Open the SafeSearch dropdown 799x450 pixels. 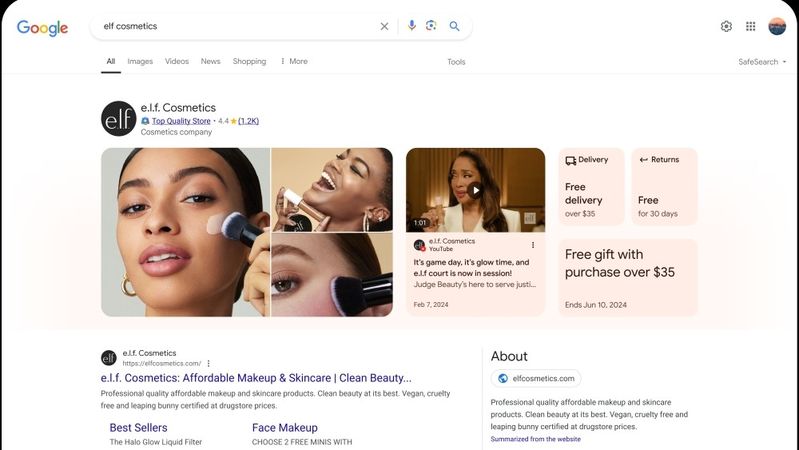[x=762, y=62]
